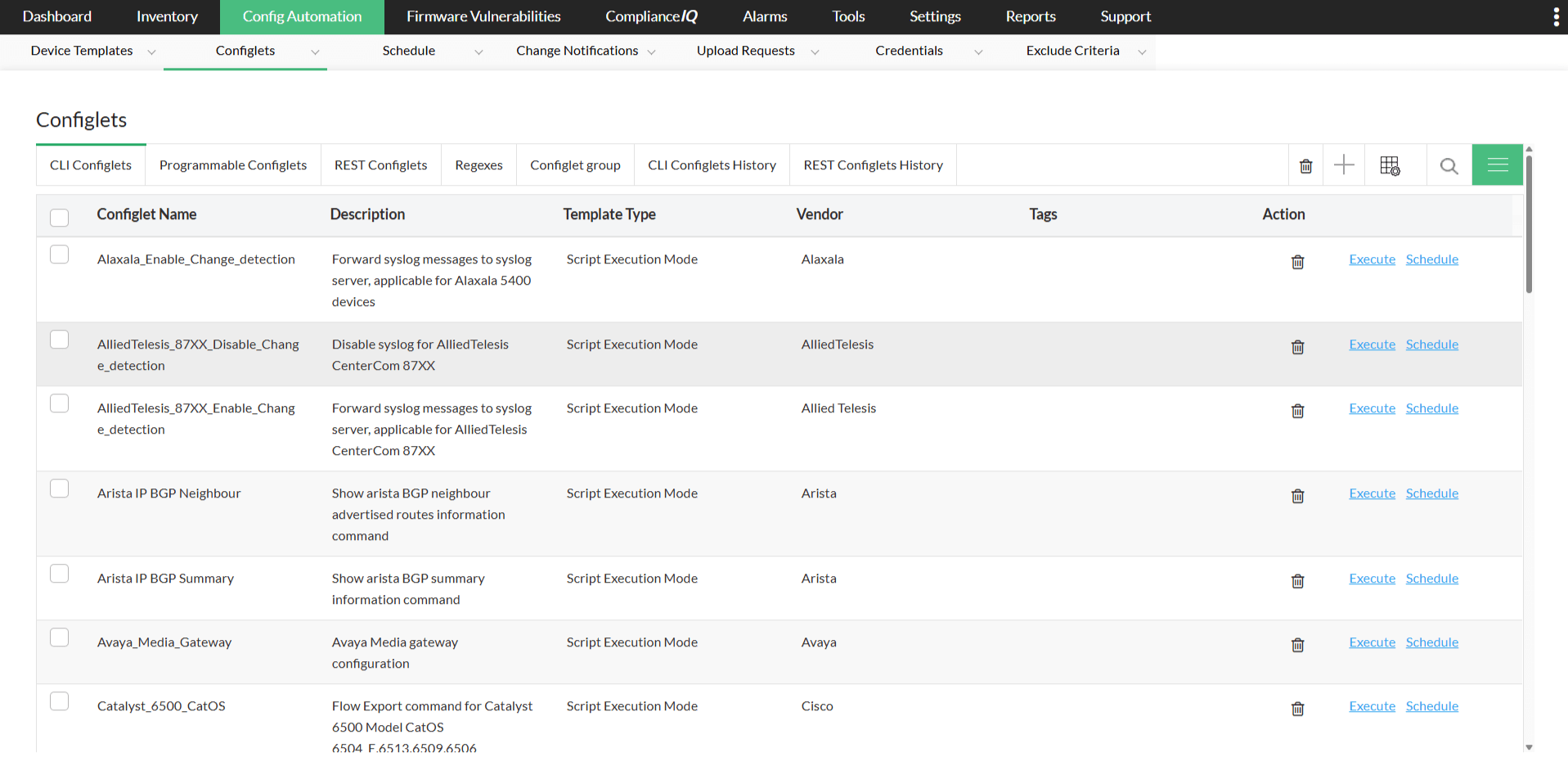The image size is (1568, 757).
Task: Click the search magnifier icon
Action: pyautogui.click(x=1449, y=166)
